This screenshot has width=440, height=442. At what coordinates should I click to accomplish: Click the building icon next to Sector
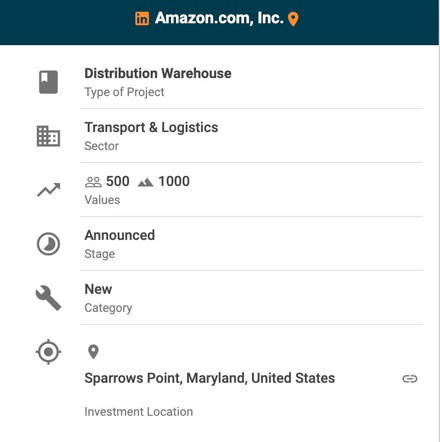48,136
